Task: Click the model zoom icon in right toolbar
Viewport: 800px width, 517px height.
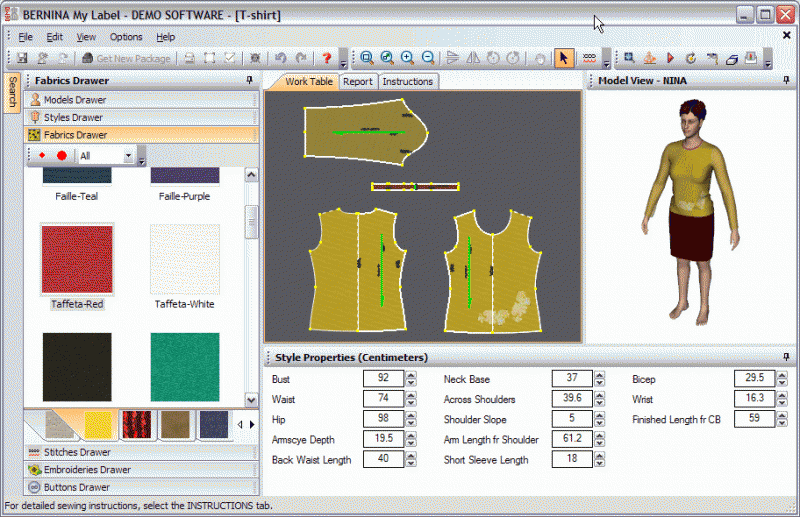Action: click(629, 58)
